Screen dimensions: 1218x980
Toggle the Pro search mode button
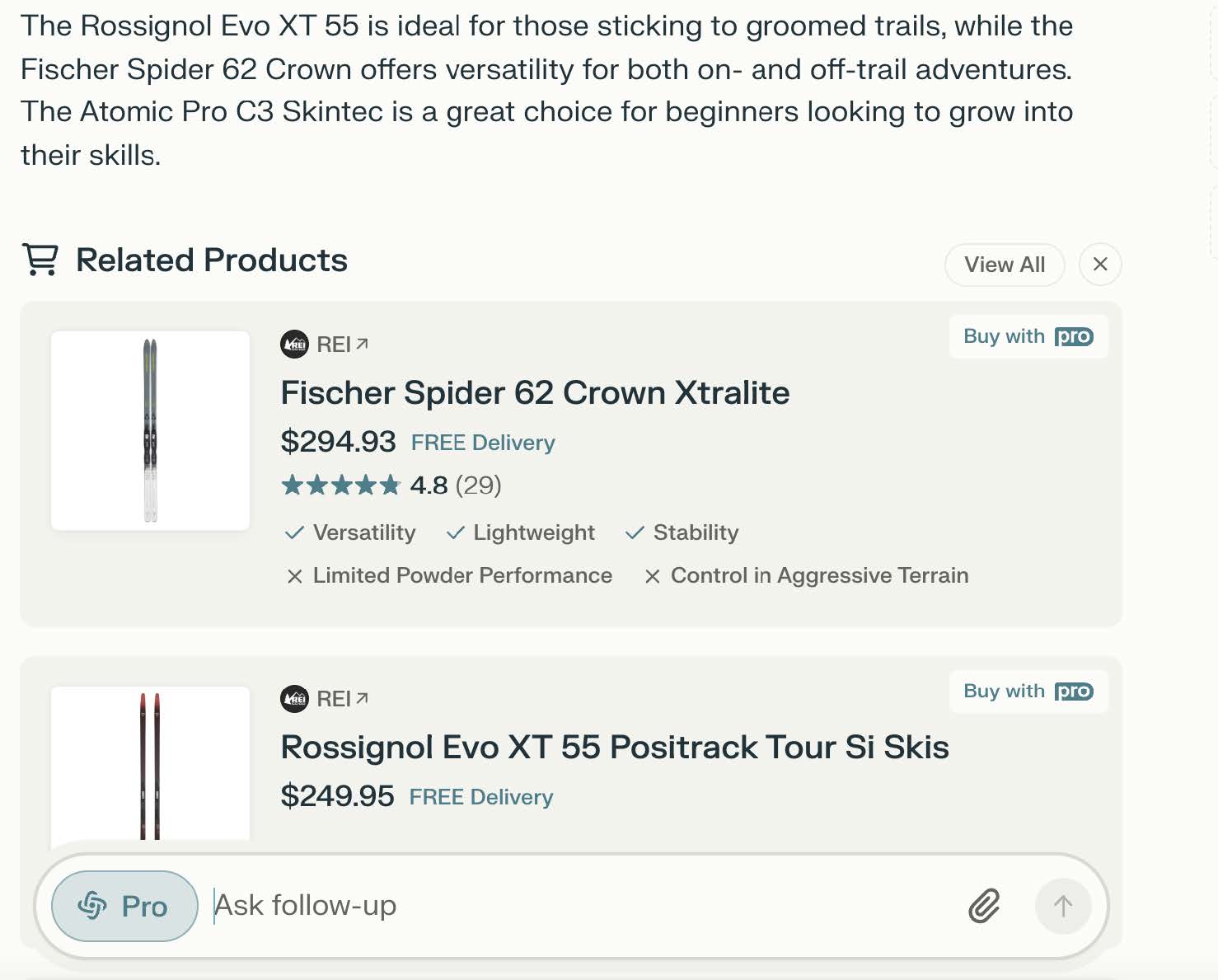[x=124, y=906]
